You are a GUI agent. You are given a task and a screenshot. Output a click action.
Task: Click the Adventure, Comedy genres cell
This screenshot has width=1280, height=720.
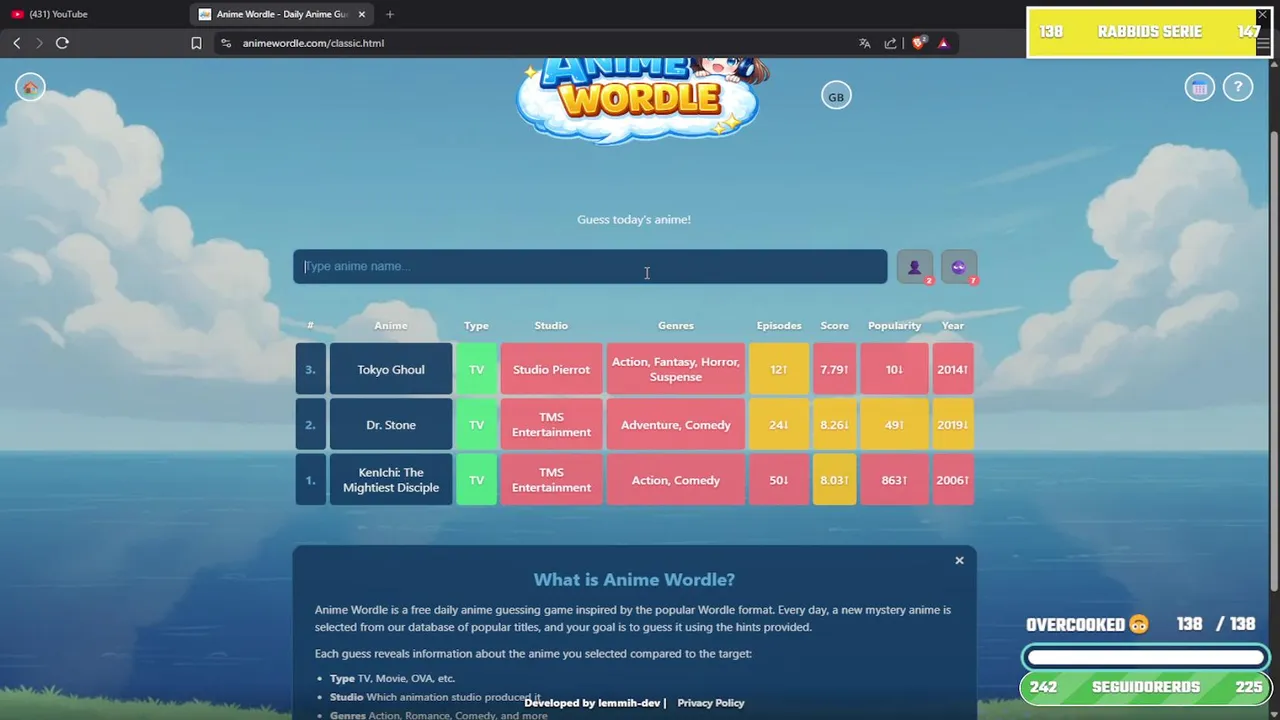[x=676, y=425]
